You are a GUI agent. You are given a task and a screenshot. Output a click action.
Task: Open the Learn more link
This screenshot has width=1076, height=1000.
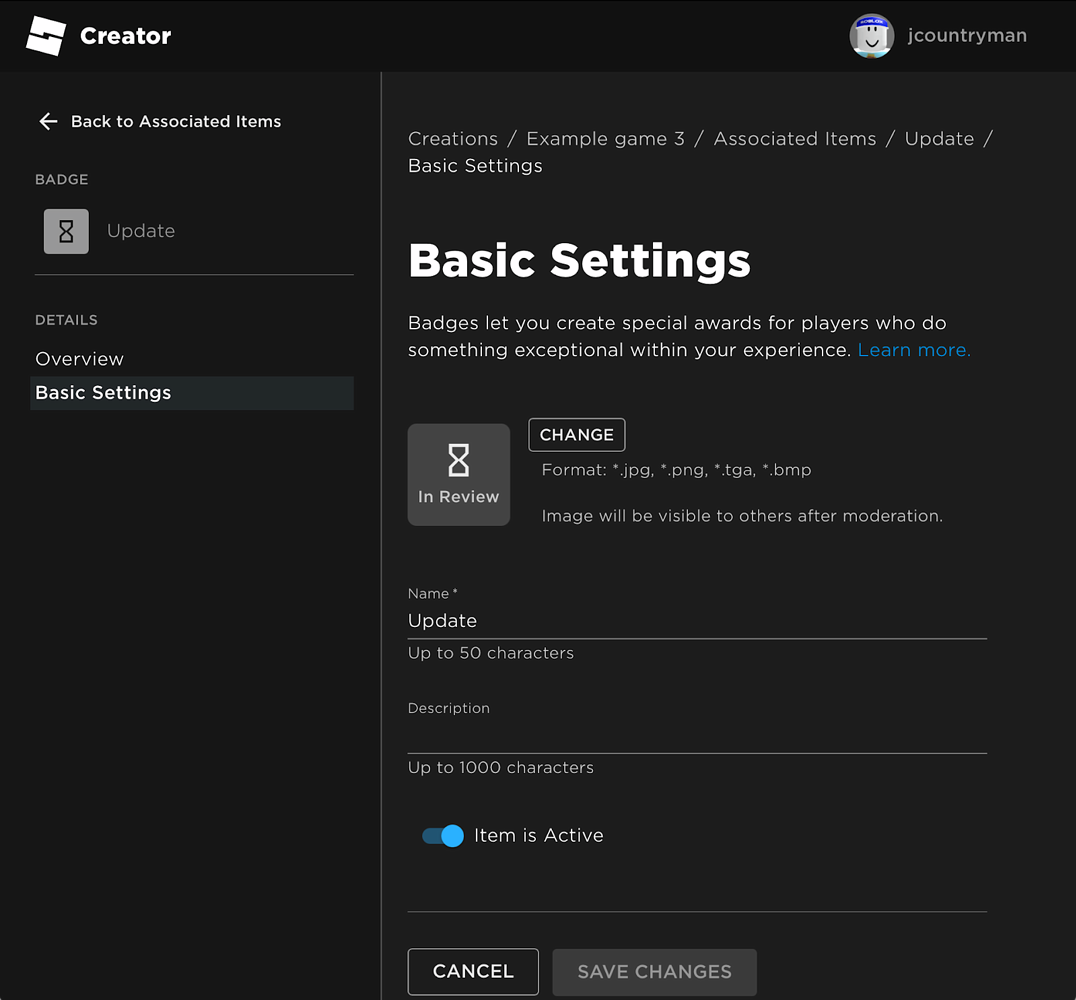click(912, 349)
